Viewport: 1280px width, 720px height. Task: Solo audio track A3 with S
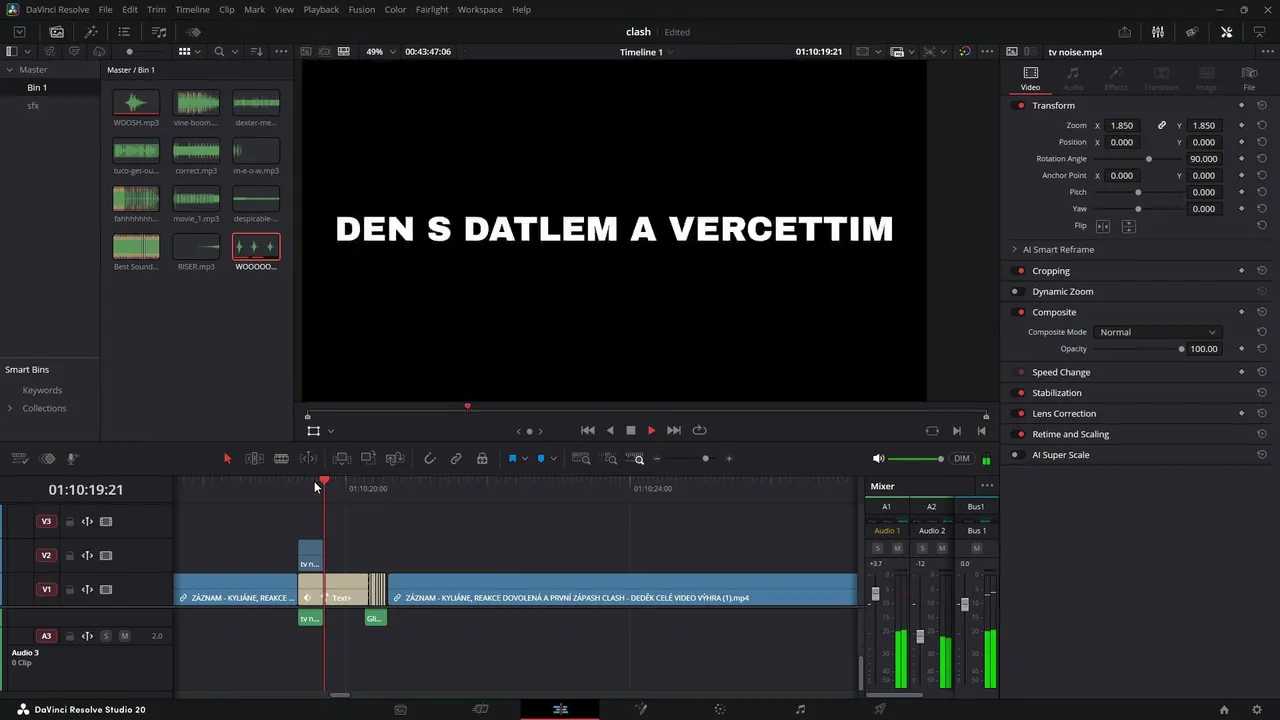pyautogui.click(x=106, y=636)
